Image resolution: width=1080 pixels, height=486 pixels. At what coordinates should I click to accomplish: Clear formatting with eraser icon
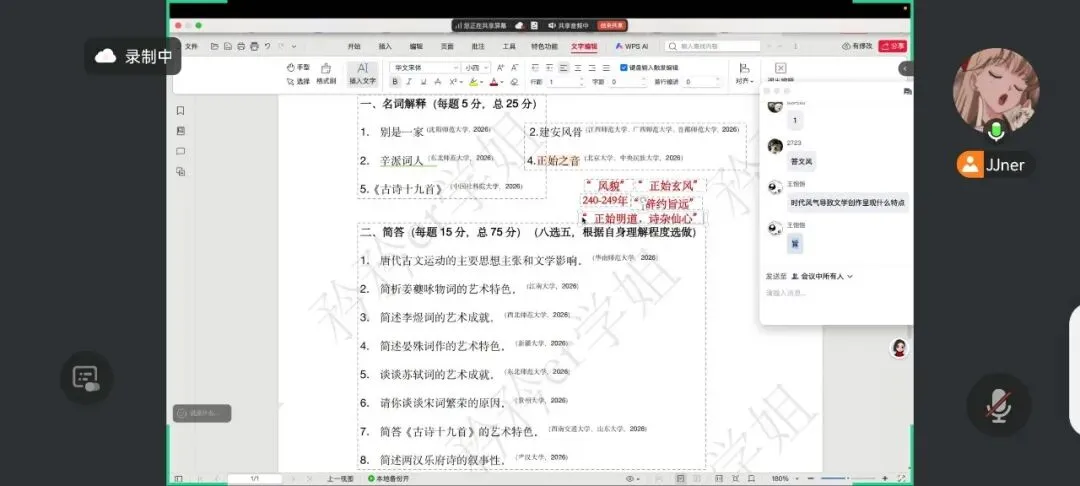514,82
